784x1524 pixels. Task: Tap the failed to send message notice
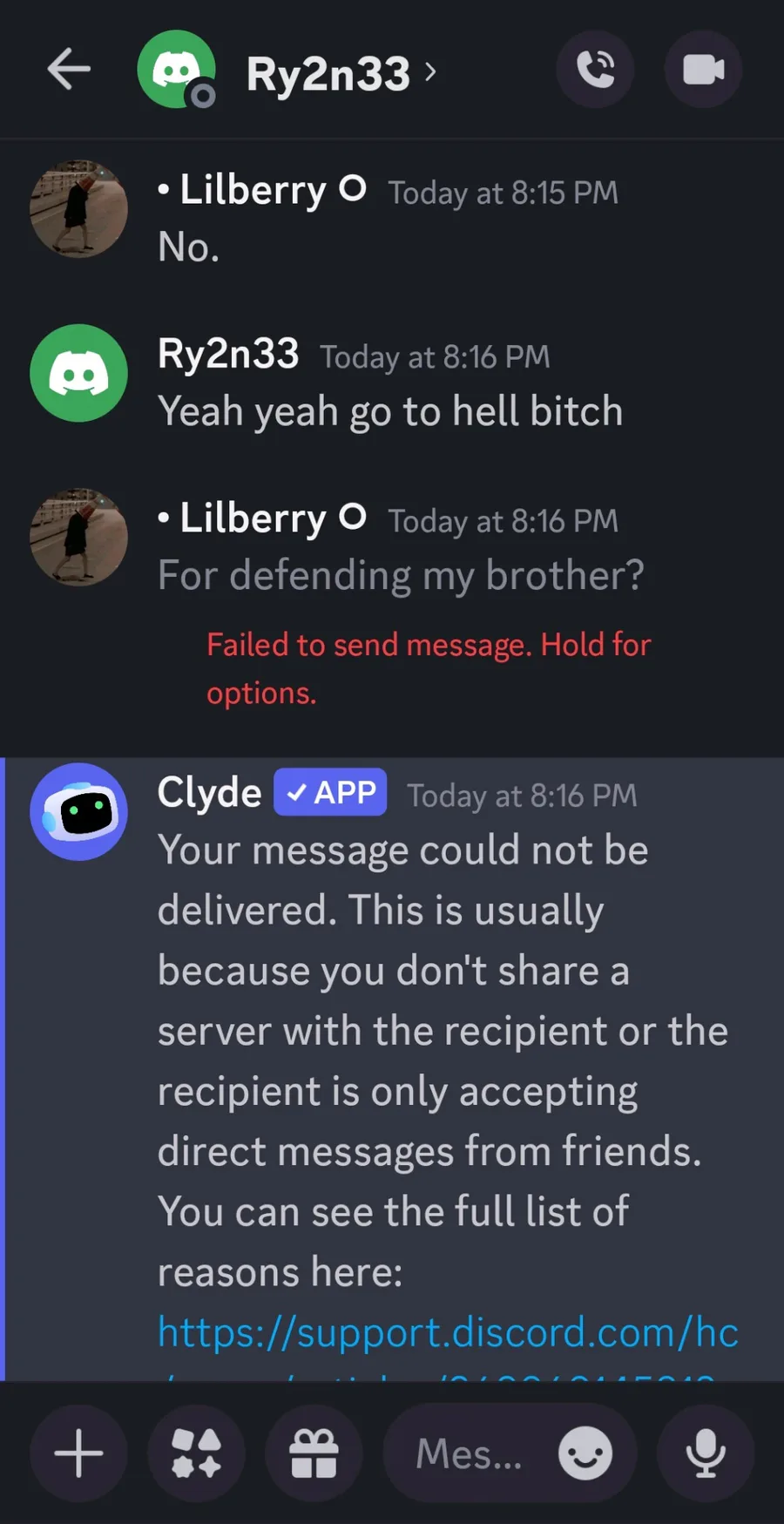tap(429, 668)
